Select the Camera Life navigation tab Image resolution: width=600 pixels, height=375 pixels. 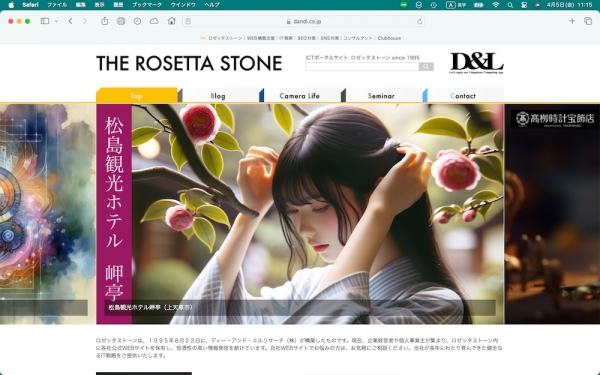[x=300, y=96]
